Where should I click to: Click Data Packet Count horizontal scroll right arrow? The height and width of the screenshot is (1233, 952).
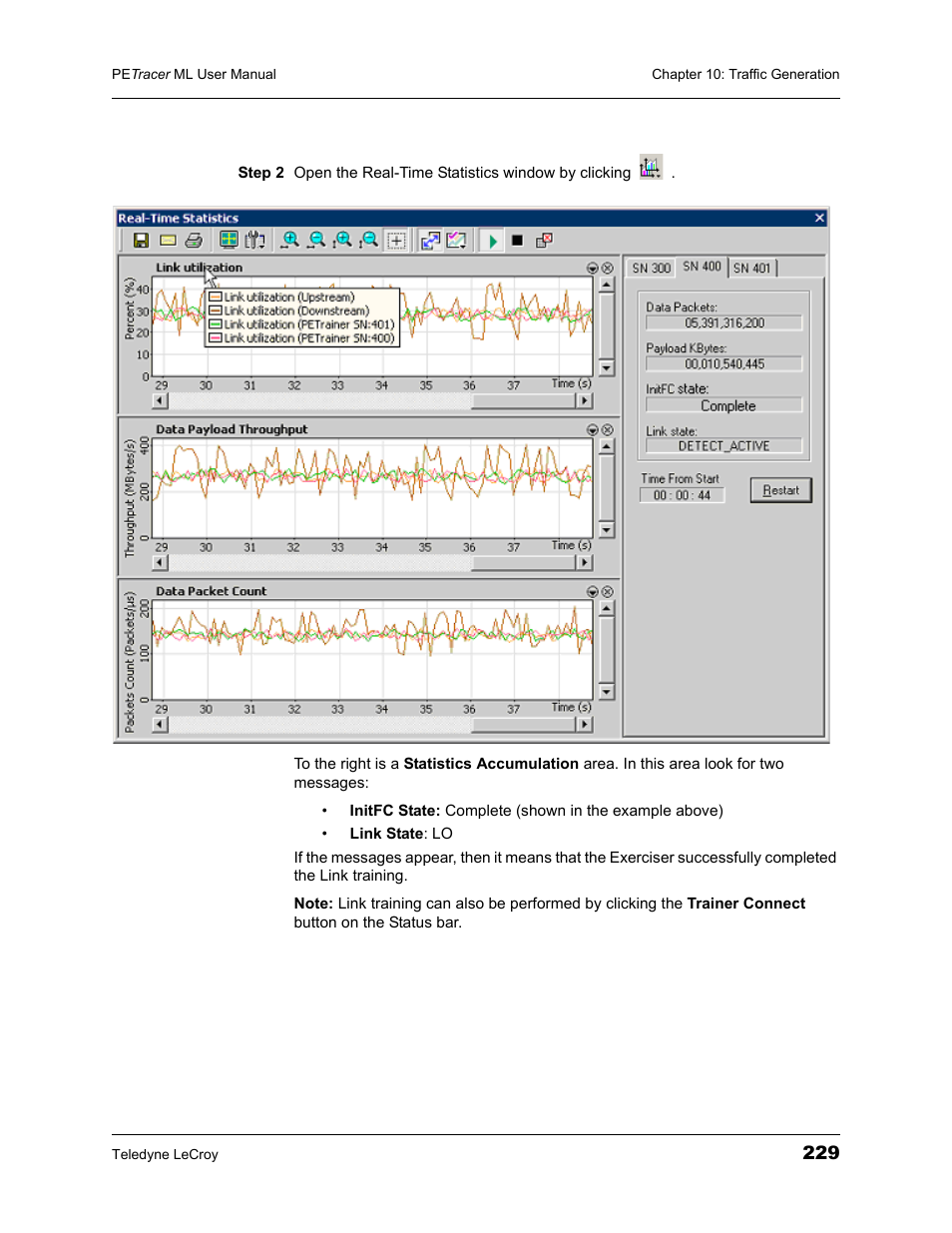(x=585, y=725)
